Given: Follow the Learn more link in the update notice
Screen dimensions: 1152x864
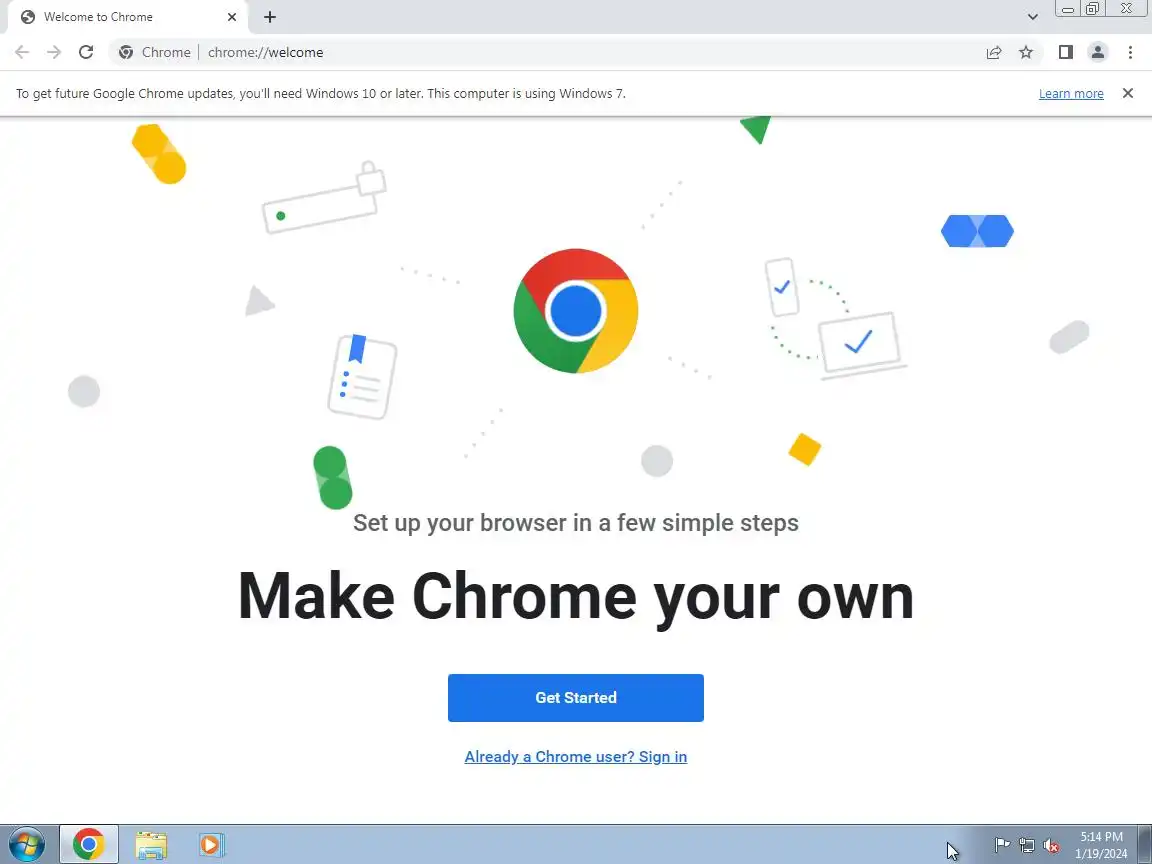Looking at the screenshot, I should (1070, 93).
